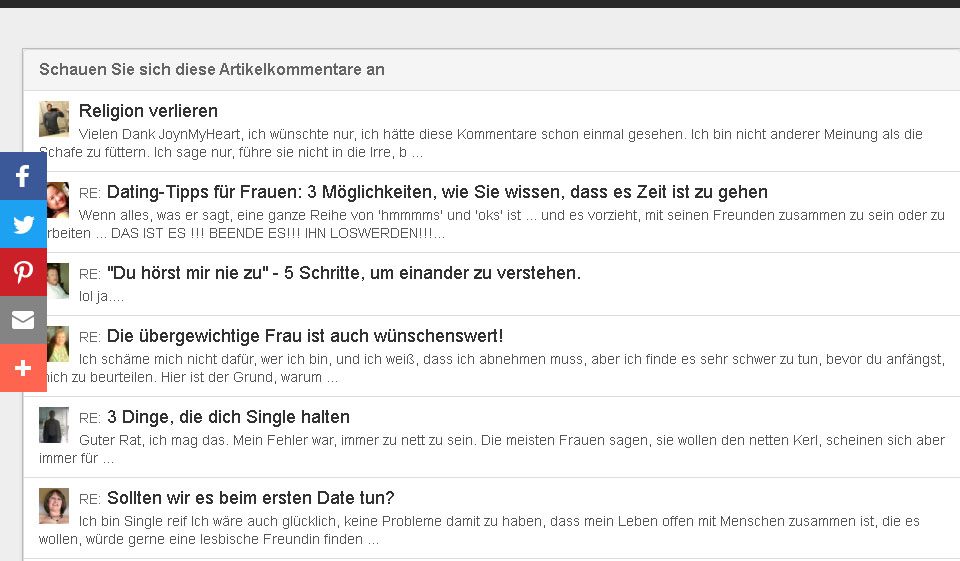Screen dimensions: 960x561
Task: Share page via Facebook icon
Action: click(23, 176)
